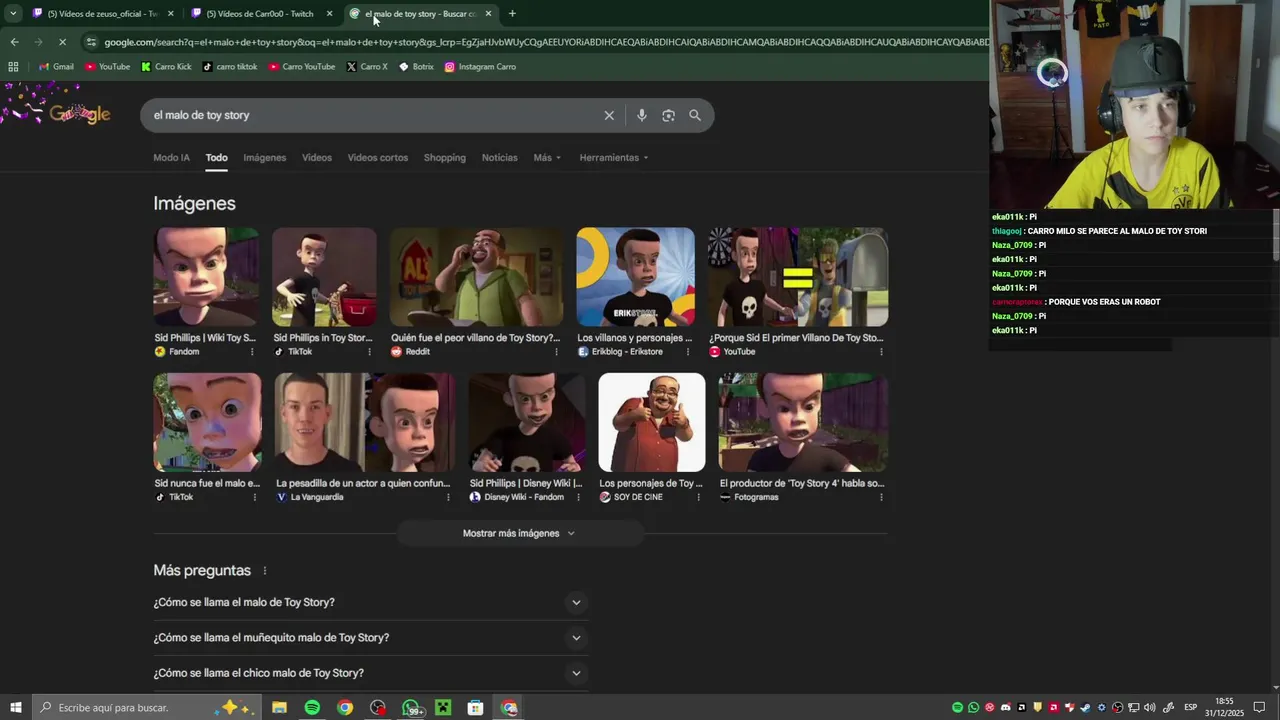
Task: Open the Carro X bookmark
Action: [367, 67]
